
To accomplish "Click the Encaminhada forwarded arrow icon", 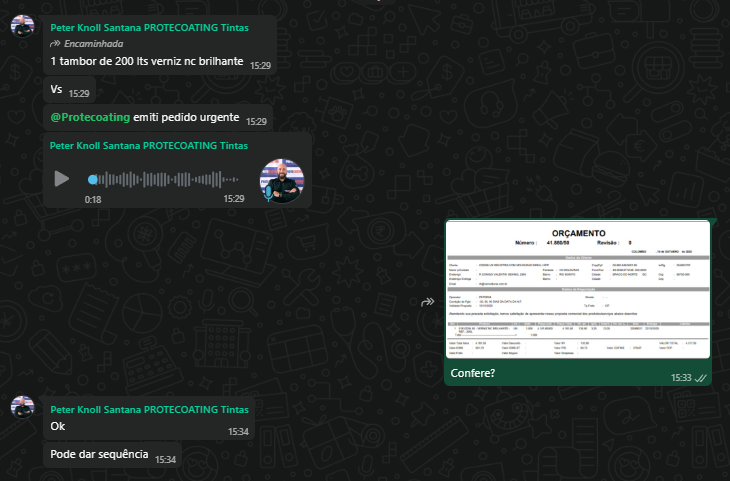I will (56, 45).
